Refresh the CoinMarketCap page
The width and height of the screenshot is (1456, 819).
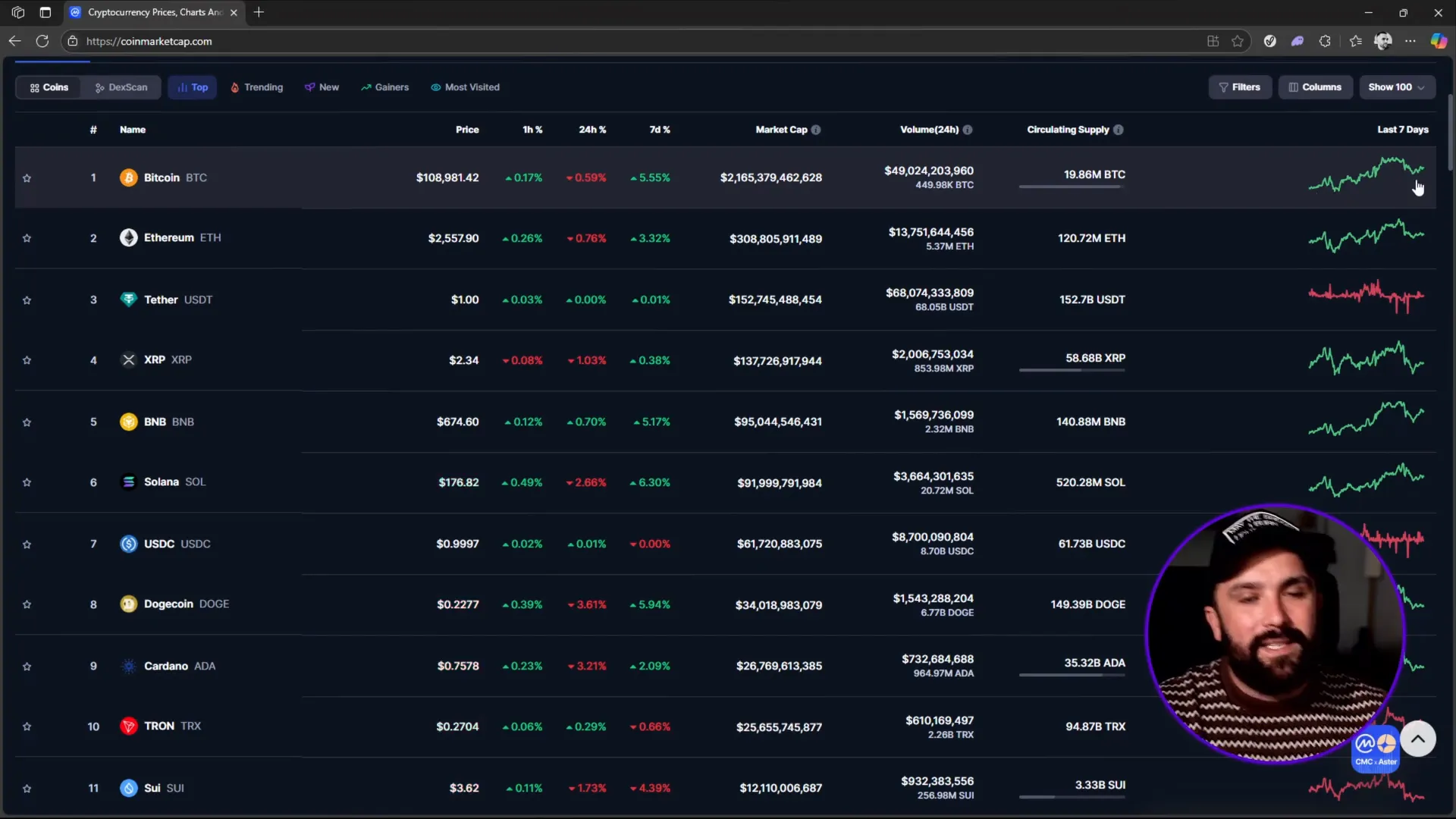(42, 41)
